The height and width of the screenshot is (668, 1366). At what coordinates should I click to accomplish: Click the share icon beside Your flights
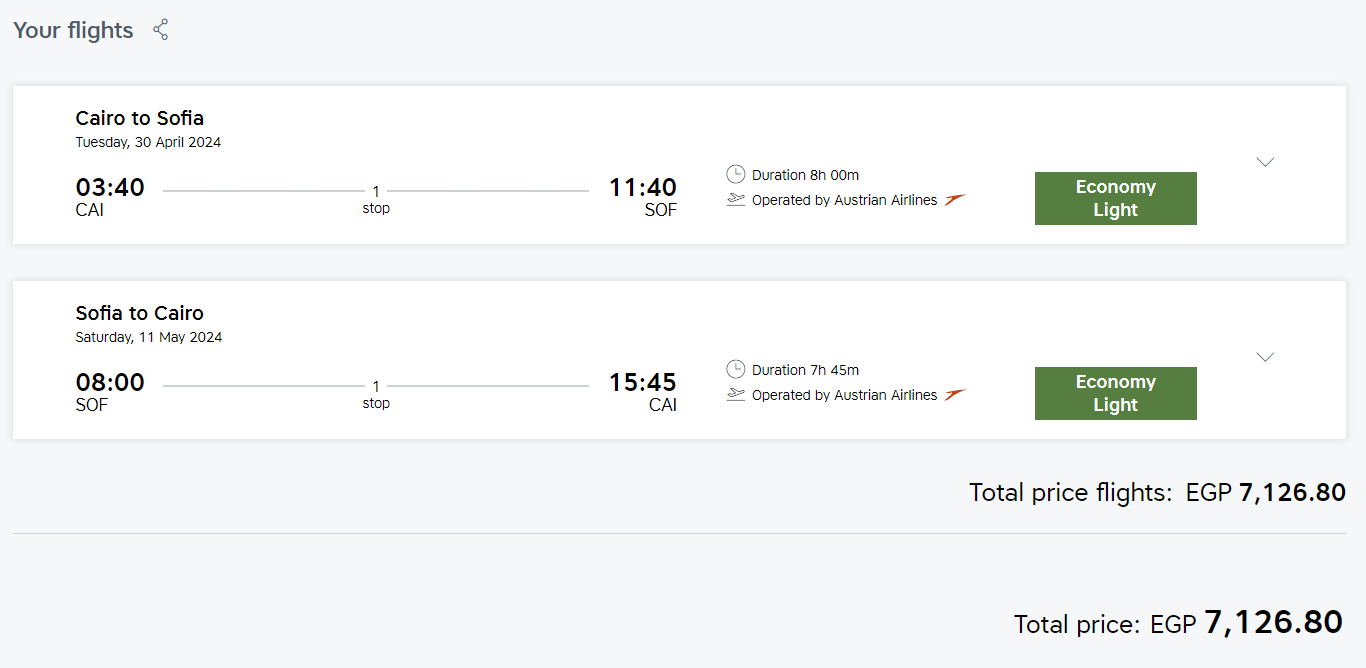tap(160, 30)
